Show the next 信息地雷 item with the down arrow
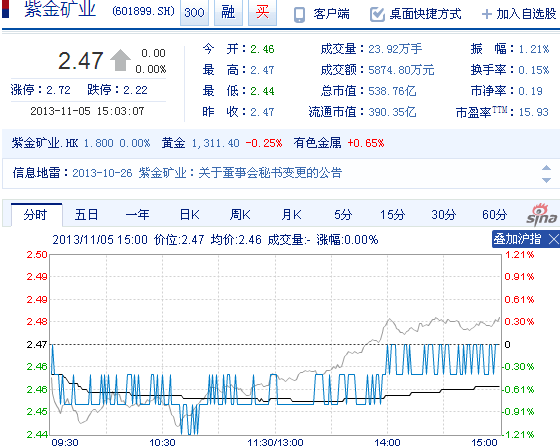This screenshot has width=560, height=448. [x=546, y=180]
